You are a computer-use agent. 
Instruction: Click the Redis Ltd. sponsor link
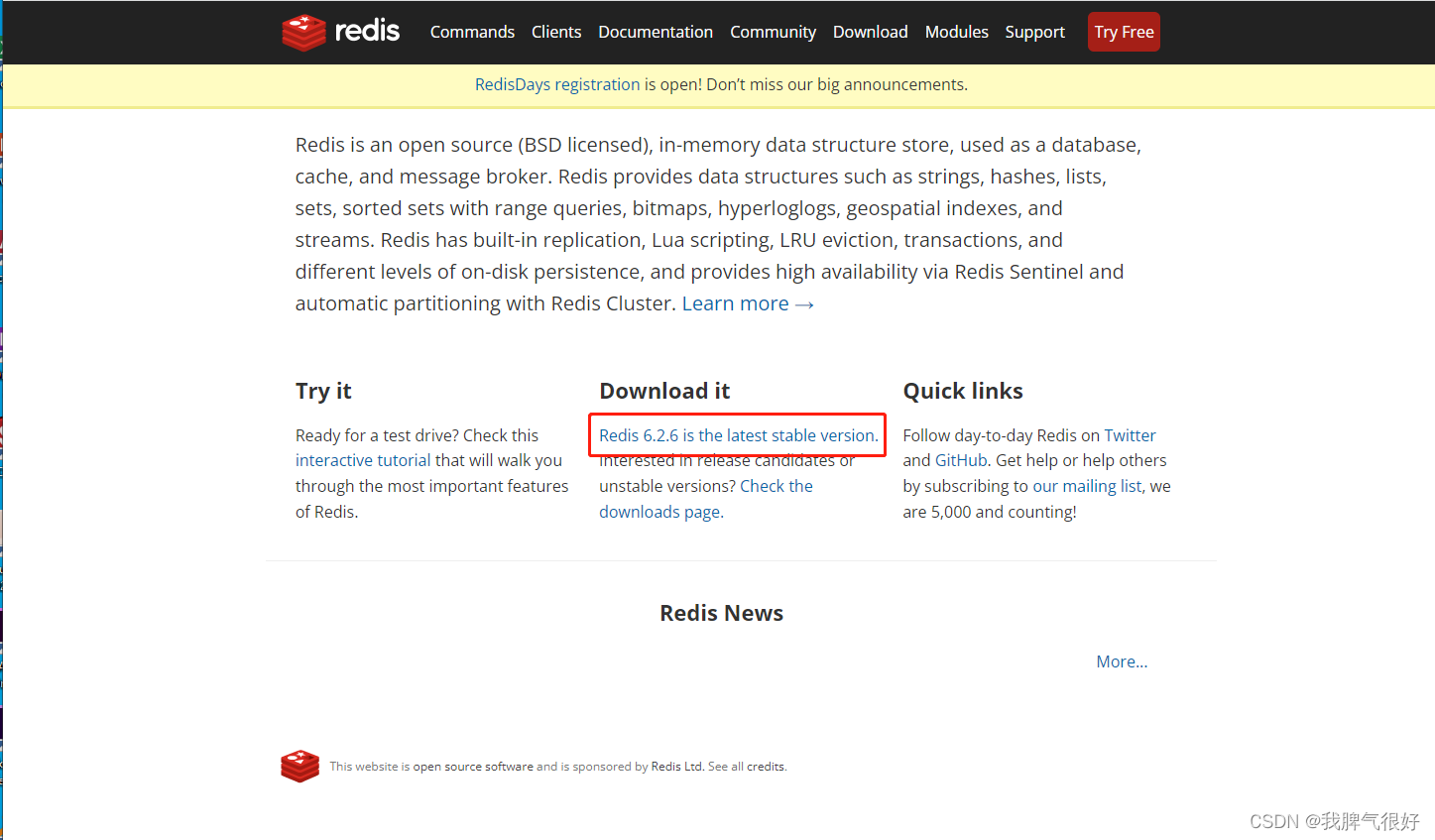[x=677, y=767]
